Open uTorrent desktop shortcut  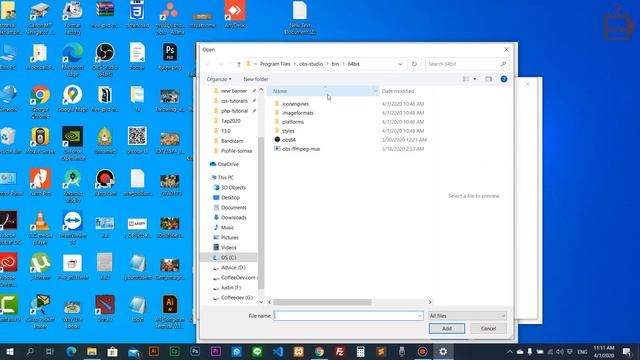[40, 266]
